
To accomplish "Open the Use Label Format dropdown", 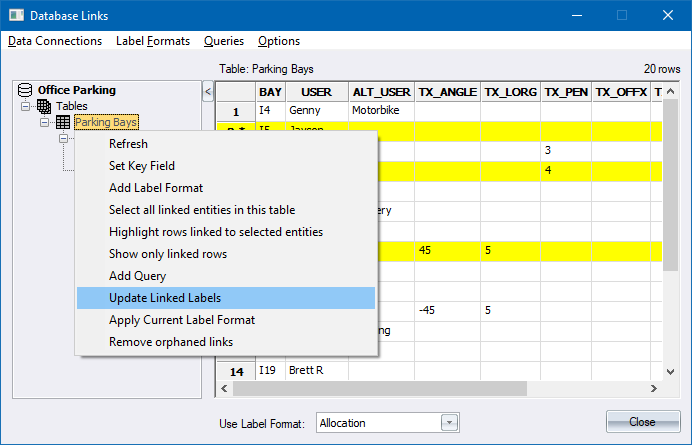I will pyautogui.click(x=449, y=423).
